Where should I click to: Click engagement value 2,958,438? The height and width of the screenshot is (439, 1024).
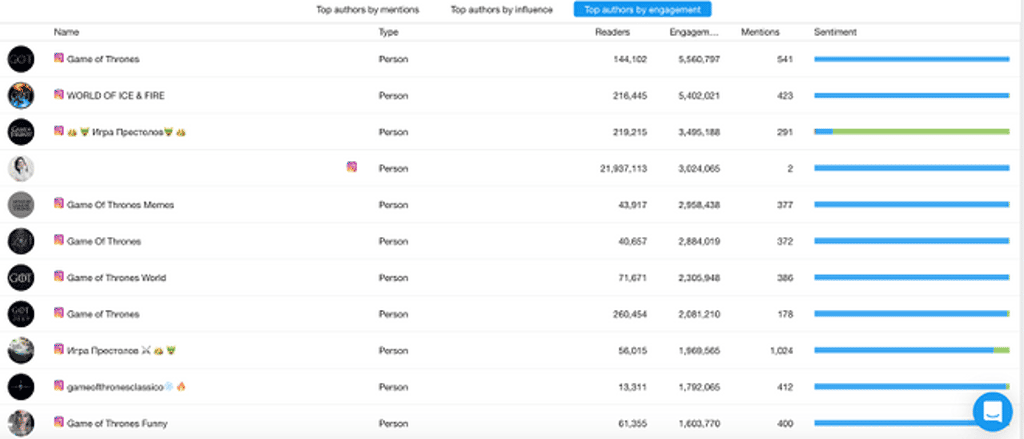(699, 204)
